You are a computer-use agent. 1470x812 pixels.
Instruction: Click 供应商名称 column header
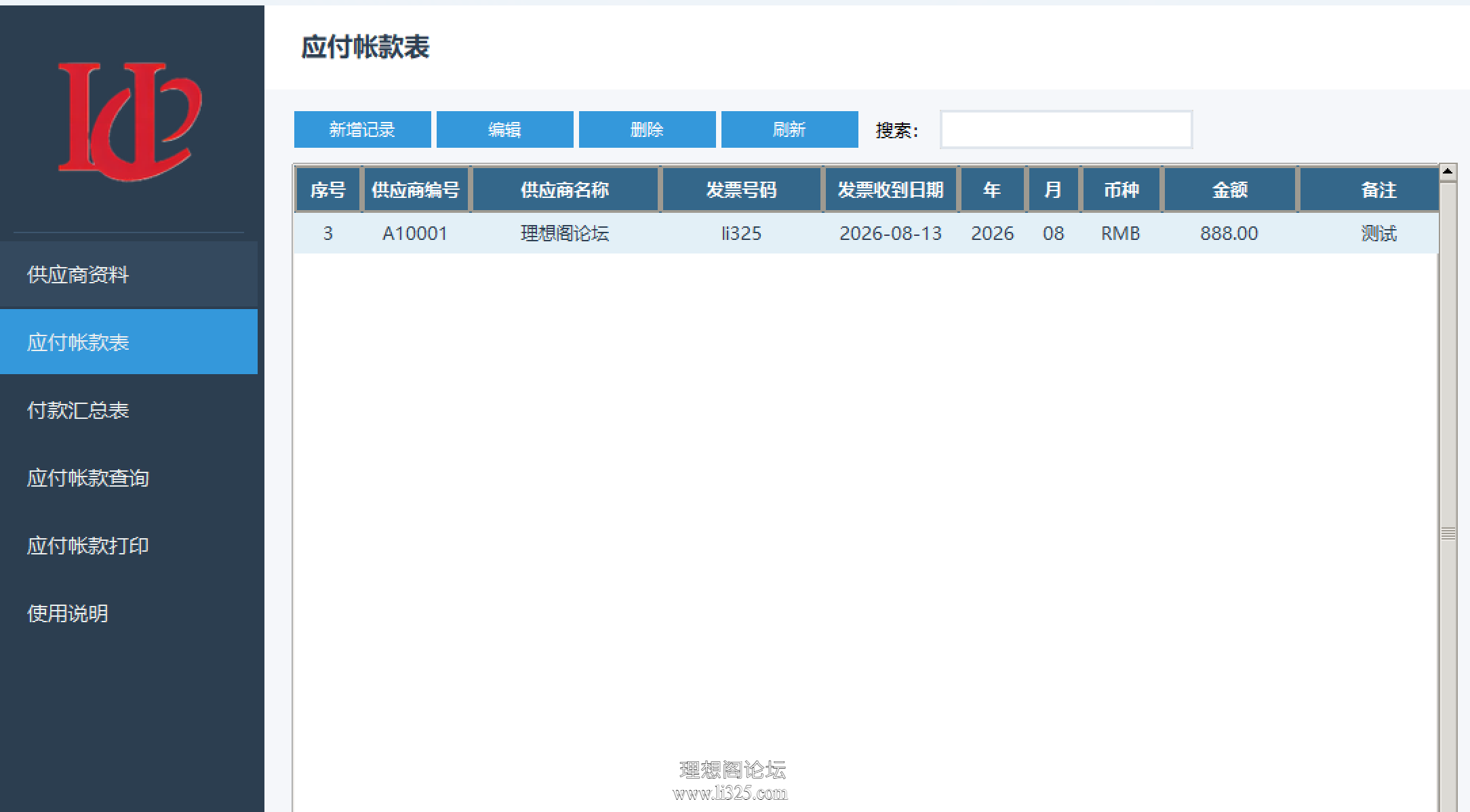tap(565, 190)
